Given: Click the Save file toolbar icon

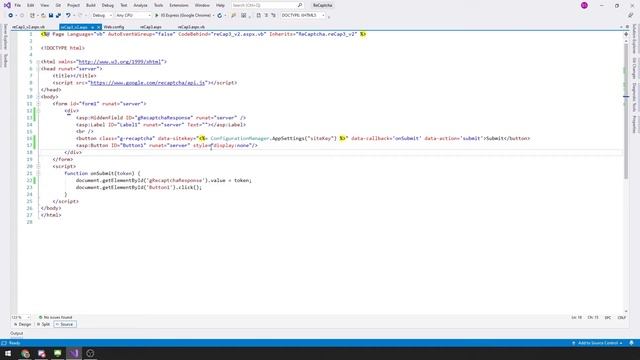Looking at the screenshot, I should 51,16.
